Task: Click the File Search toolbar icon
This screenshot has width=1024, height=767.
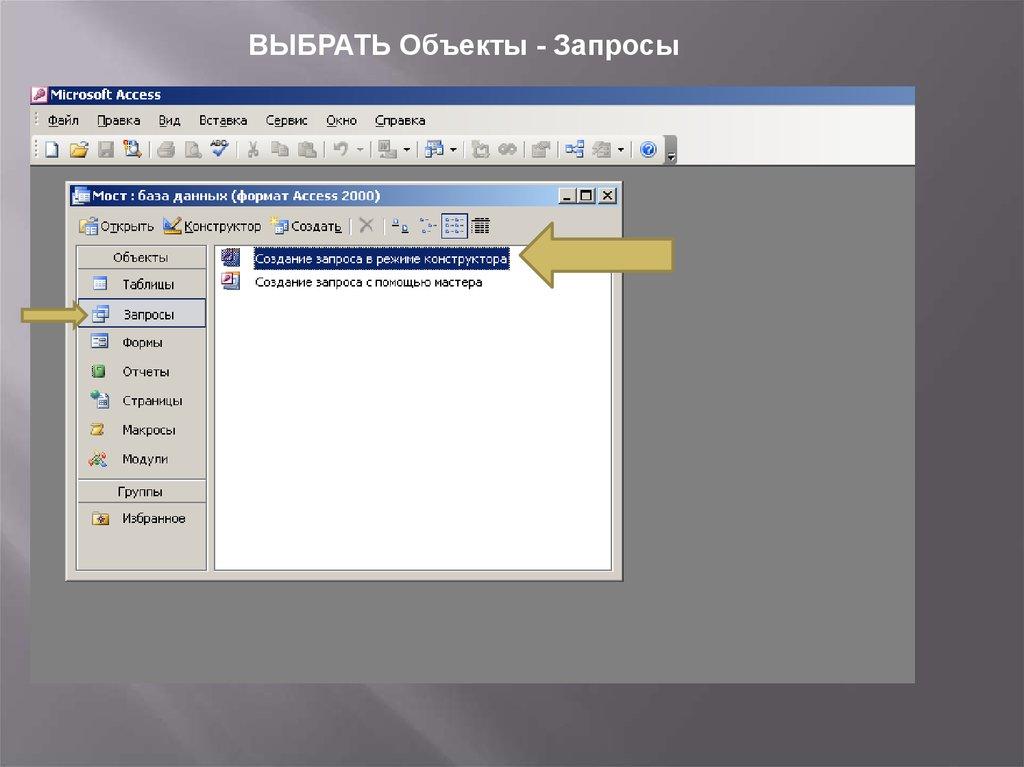Action: (x=131, y=150)
